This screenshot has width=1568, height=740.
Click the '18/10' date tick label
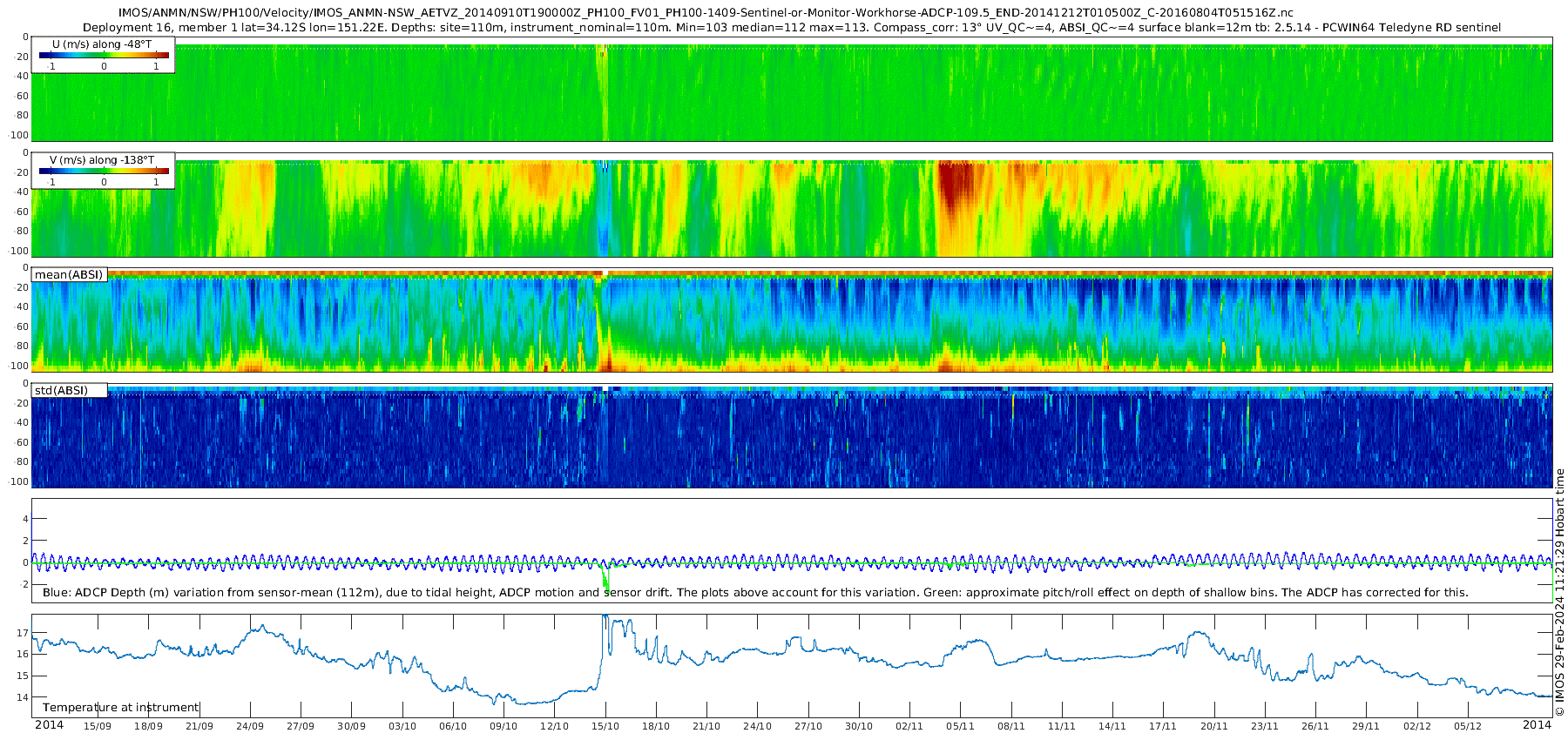[x=656, y=726]
